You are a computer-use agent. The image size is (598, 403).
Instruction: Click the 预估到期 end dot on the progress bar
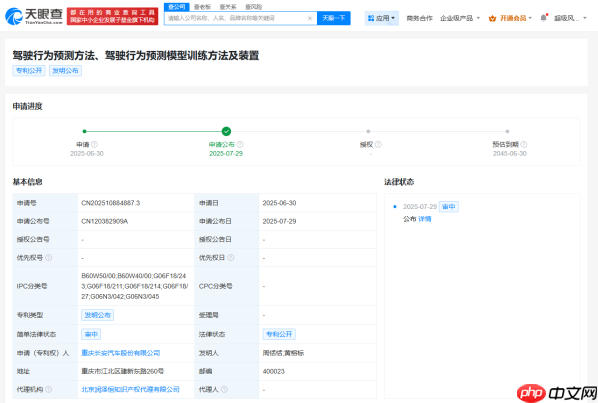(507, 131)
